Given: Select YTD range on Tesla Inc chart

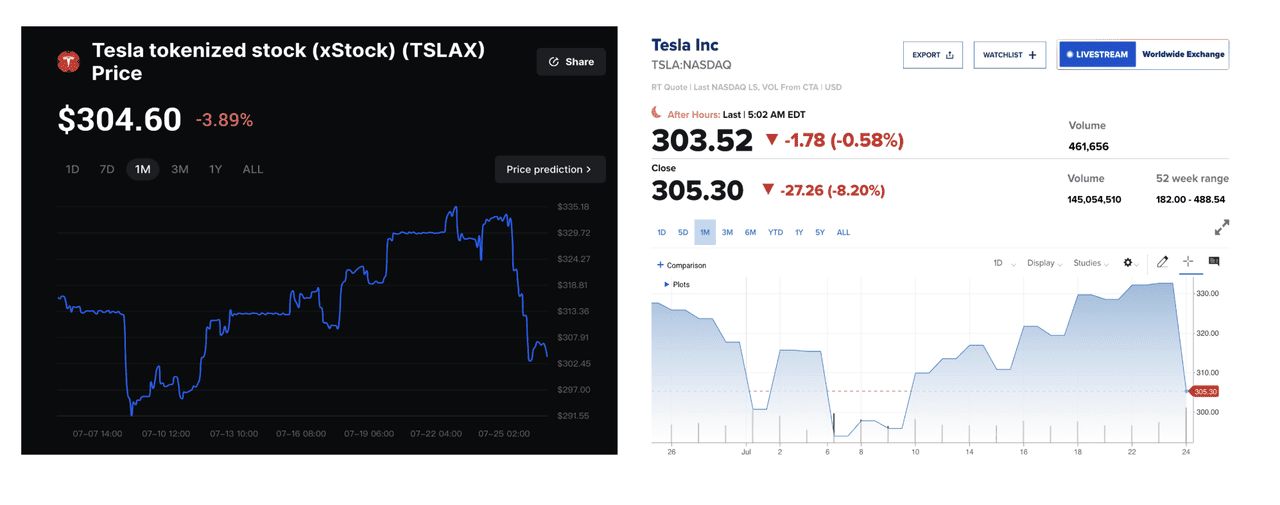Looking at the screenshot, I should (x=775, y=232).
